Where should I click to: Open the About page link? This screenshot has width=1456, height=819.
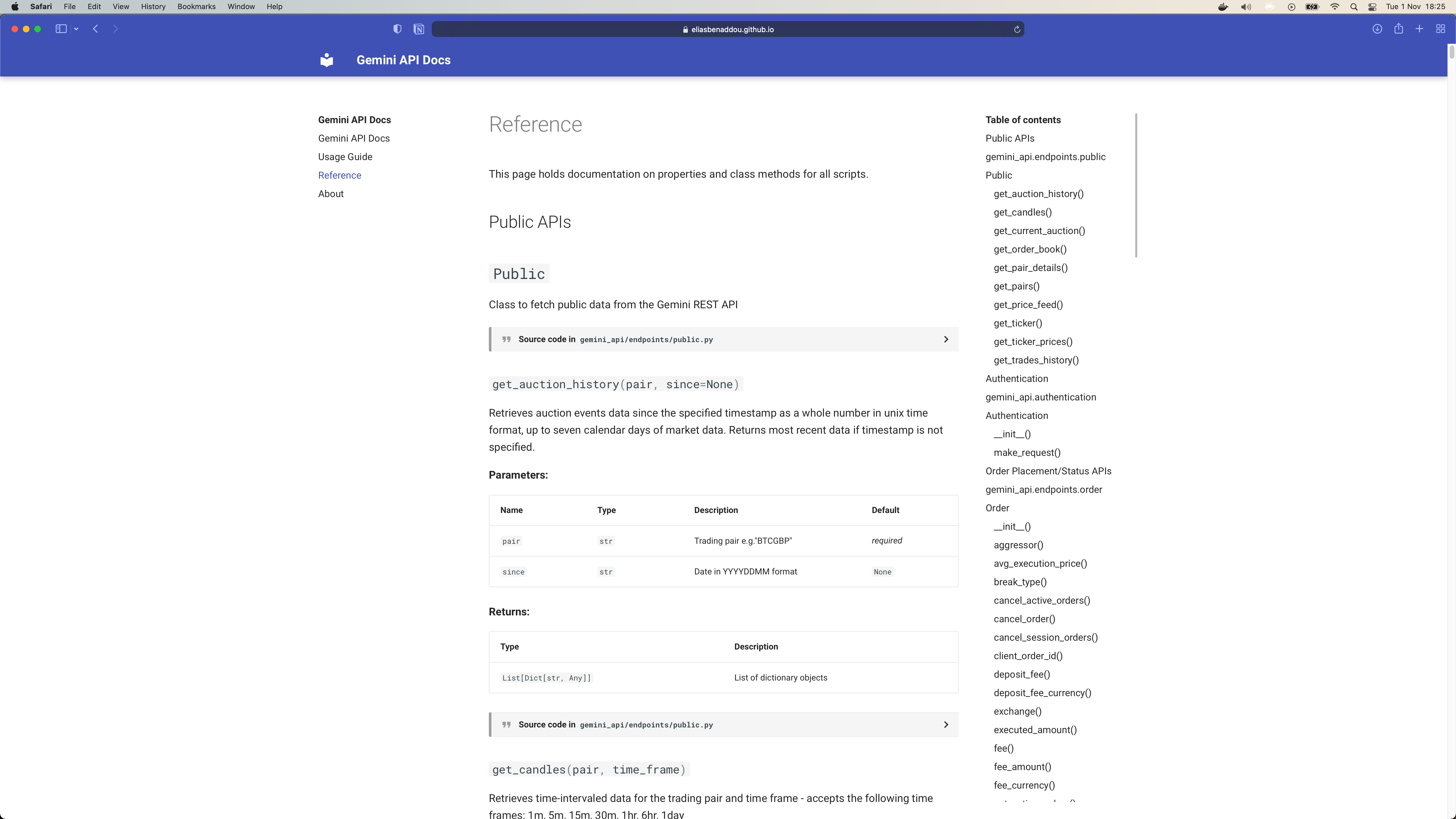331,194
